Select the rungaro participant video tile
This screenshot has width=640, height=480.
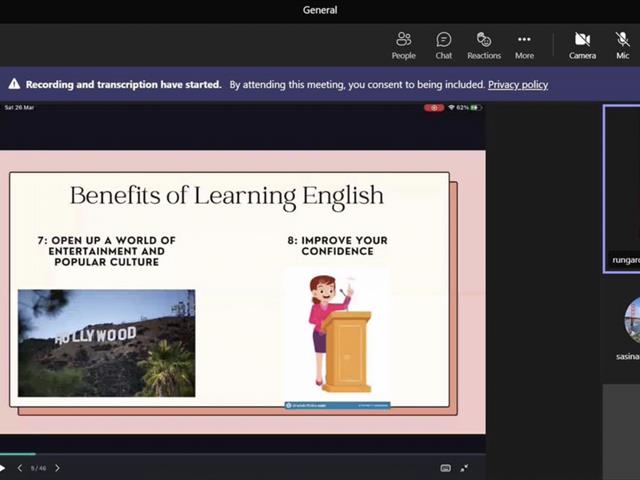[622, 189]
